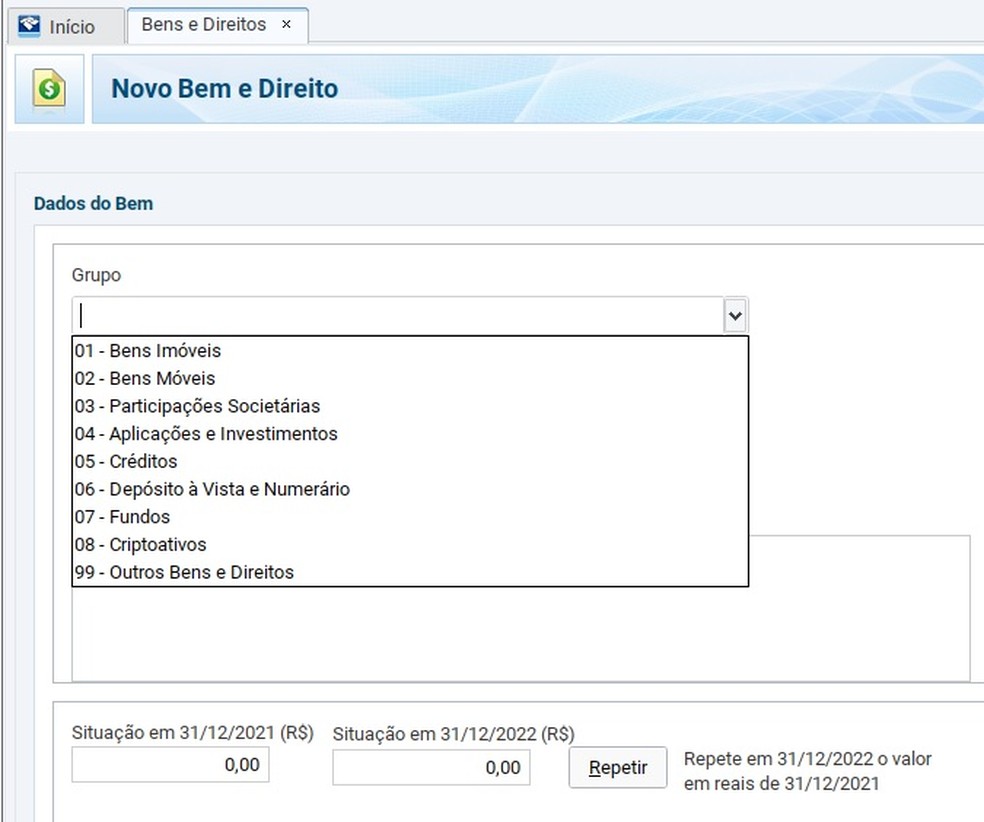Select 08 - Criptoativos group
This screenshot has height=822, width=984.
(x=140, y=545)
